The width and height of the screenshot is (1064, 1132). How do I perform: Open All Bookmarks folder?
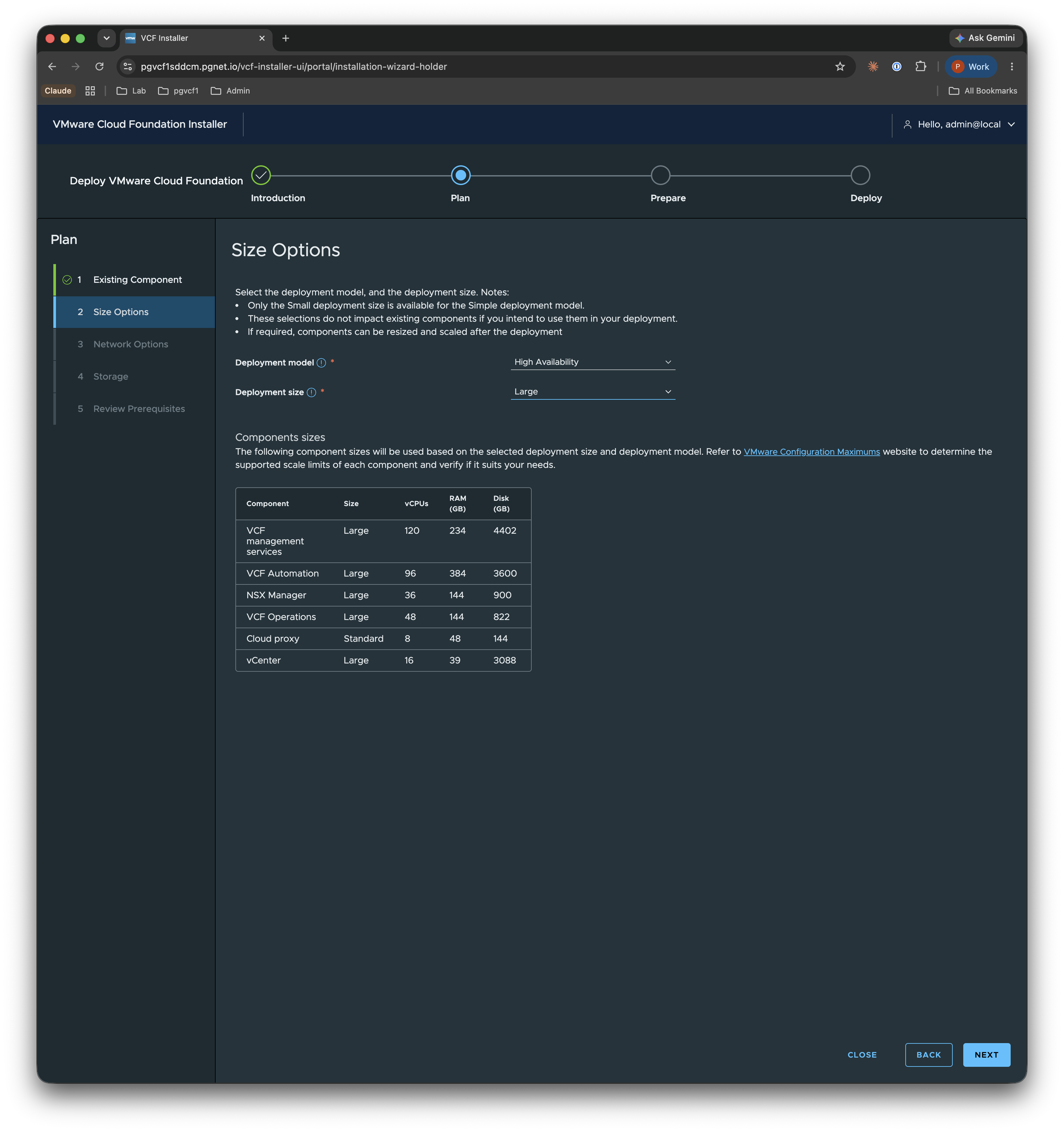click(983, 91)
